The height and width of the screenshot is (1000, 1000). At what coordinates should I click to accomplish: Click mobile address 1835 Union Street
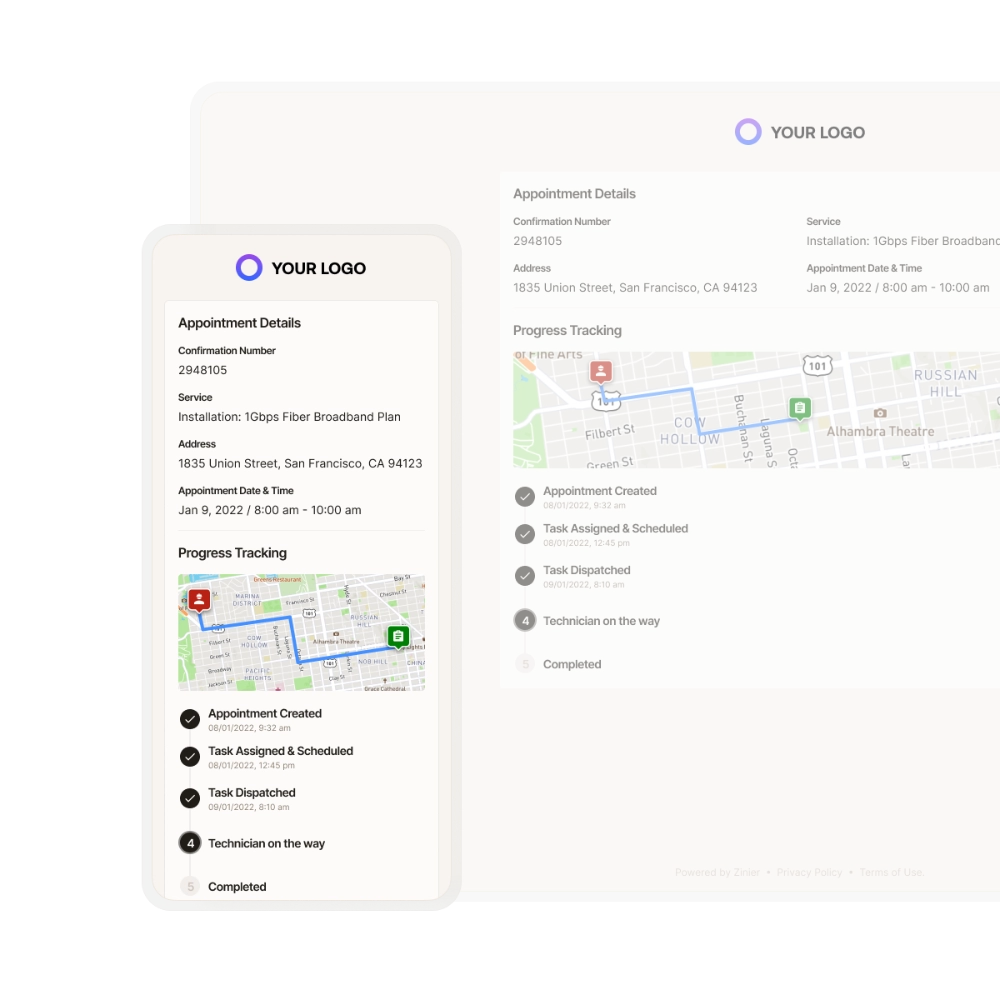(300, 464)
